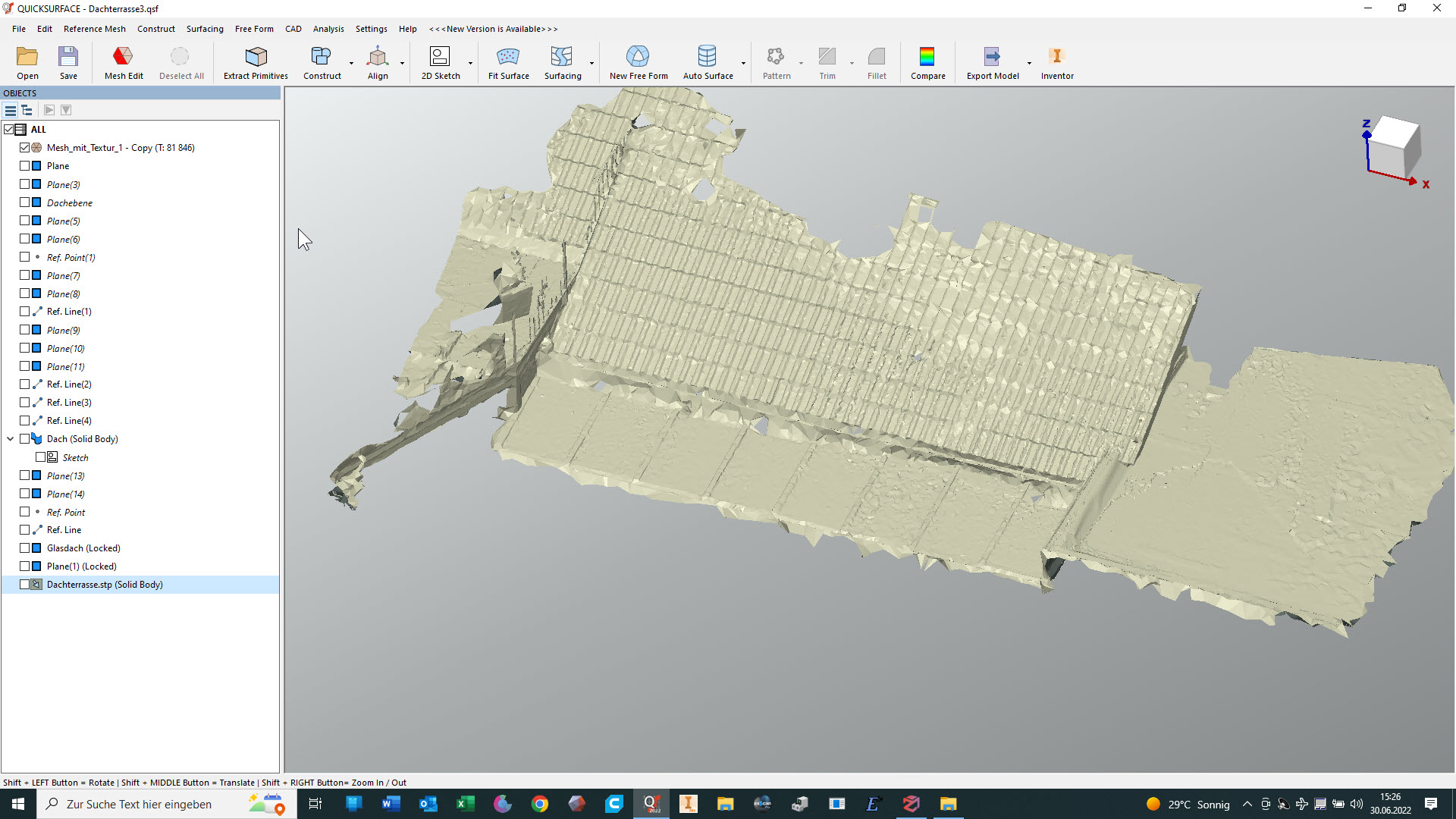
Task: Click the New Free Form icon
Action: point(638,62)
